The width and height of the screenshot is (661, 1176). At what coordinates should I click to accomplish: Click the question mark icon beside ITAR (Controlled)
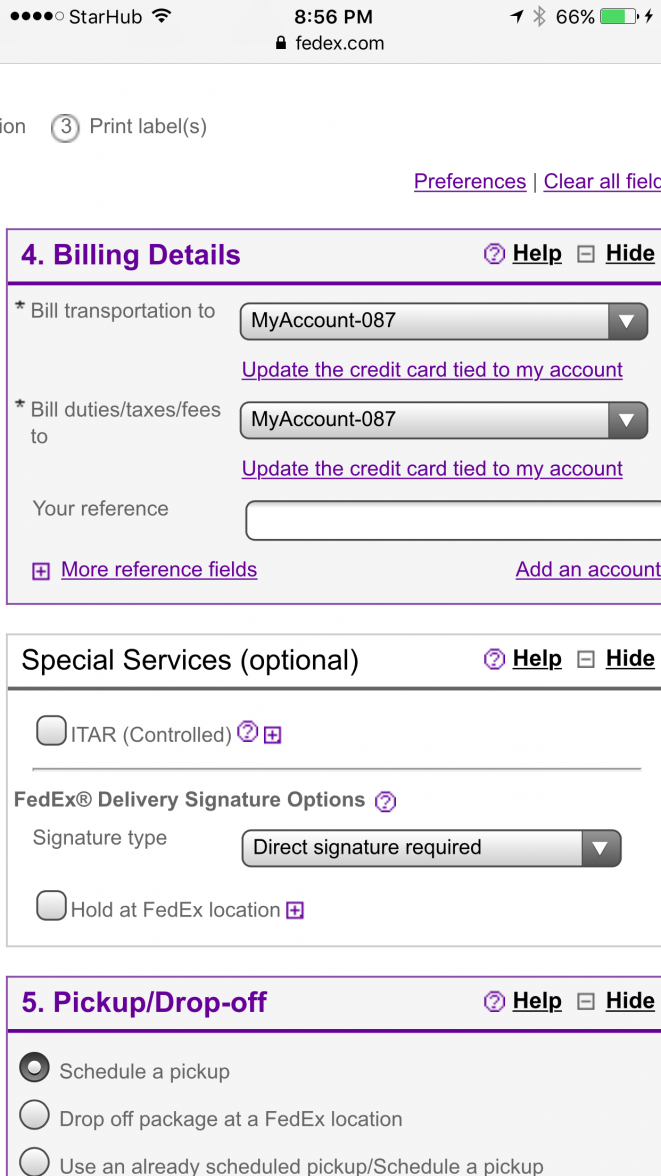tap(248, 733)
